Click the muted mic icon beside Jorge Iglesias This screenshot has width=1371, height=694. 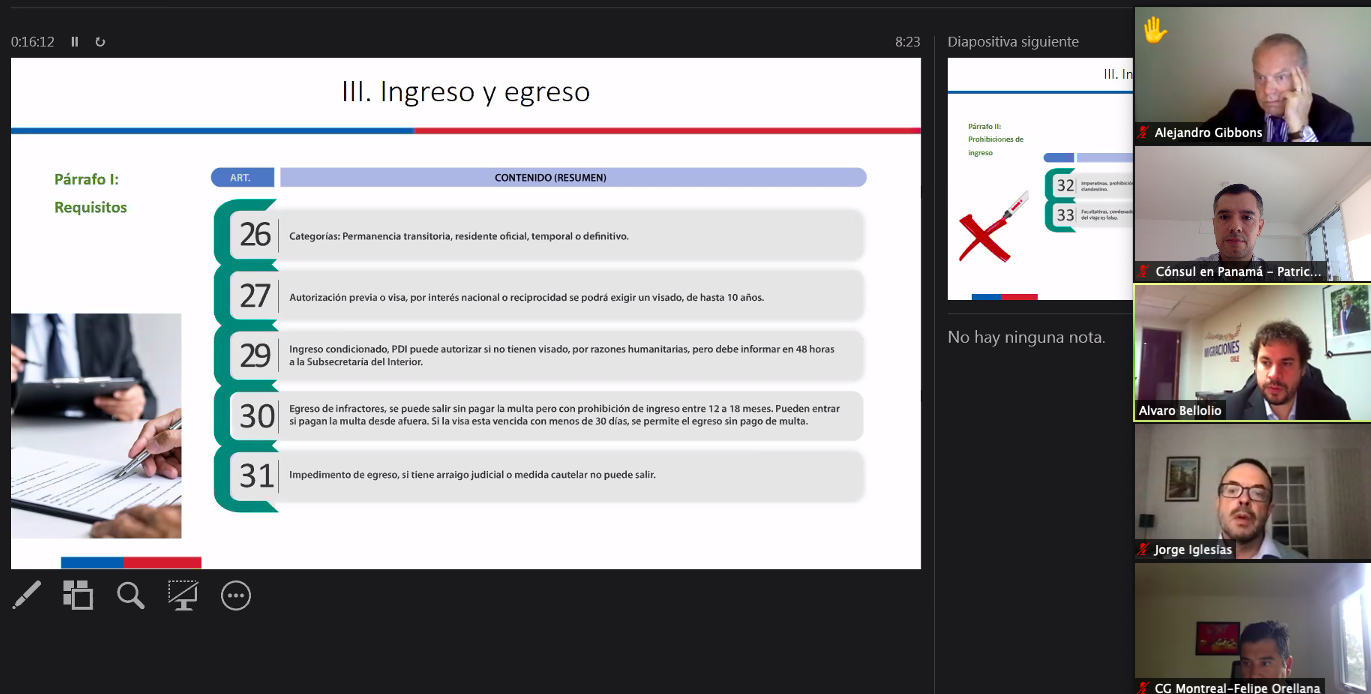click(1144, 550)
